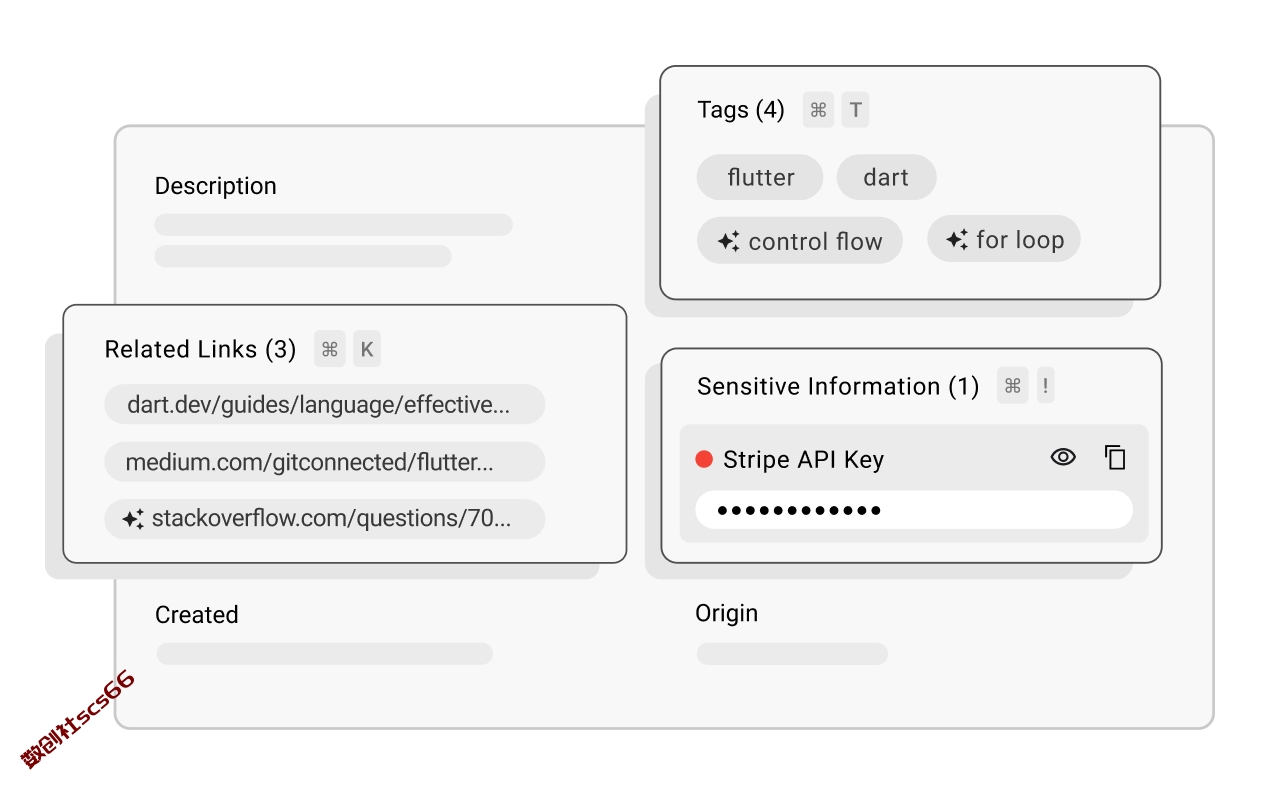This screenshot has height=800, width=1280.
Task: Click the sparkle icon on for loop tag
Action: (957, 239)
